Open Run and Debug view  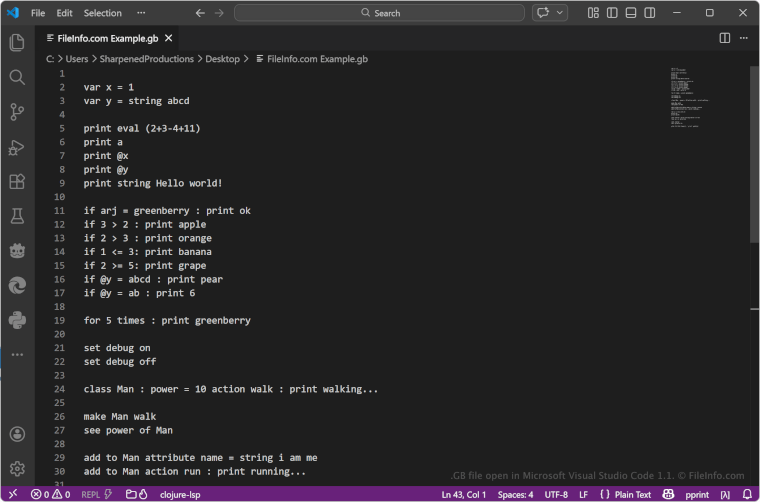pyautogui.click(x=17, y=147)
